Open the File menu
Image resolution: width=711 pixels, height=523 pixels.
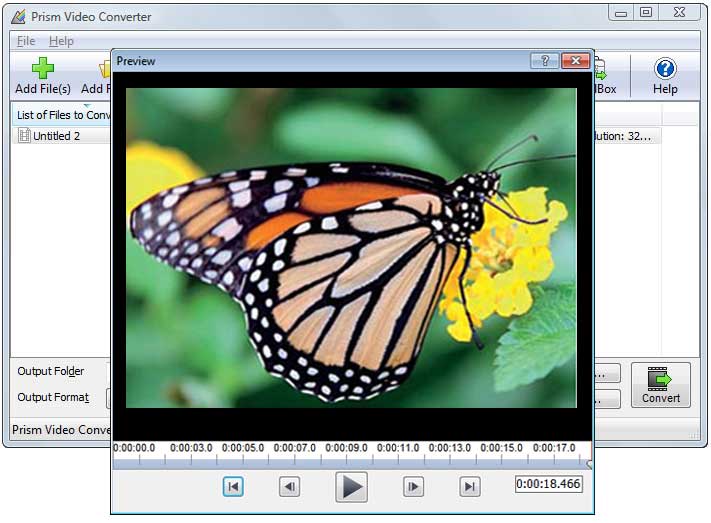coord(26,41)
